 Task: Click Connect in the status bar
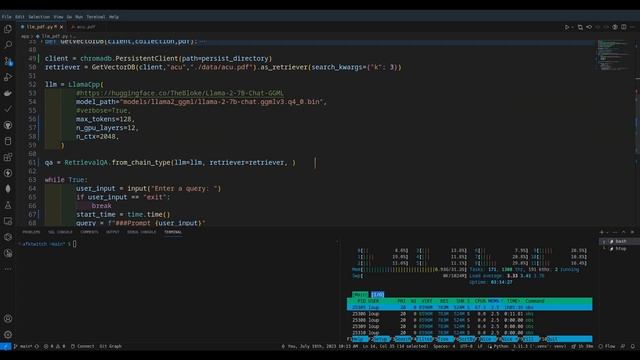(82, 346)
